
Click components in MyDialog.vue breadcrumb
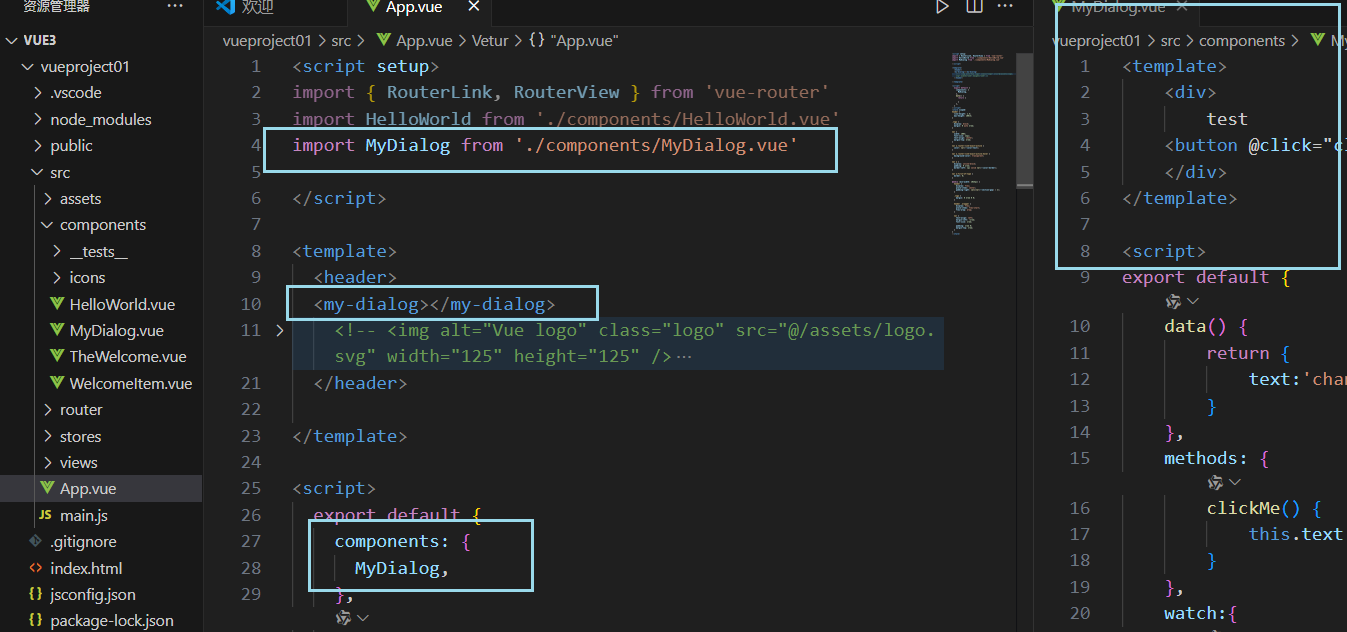click(x=1242, y=41)
